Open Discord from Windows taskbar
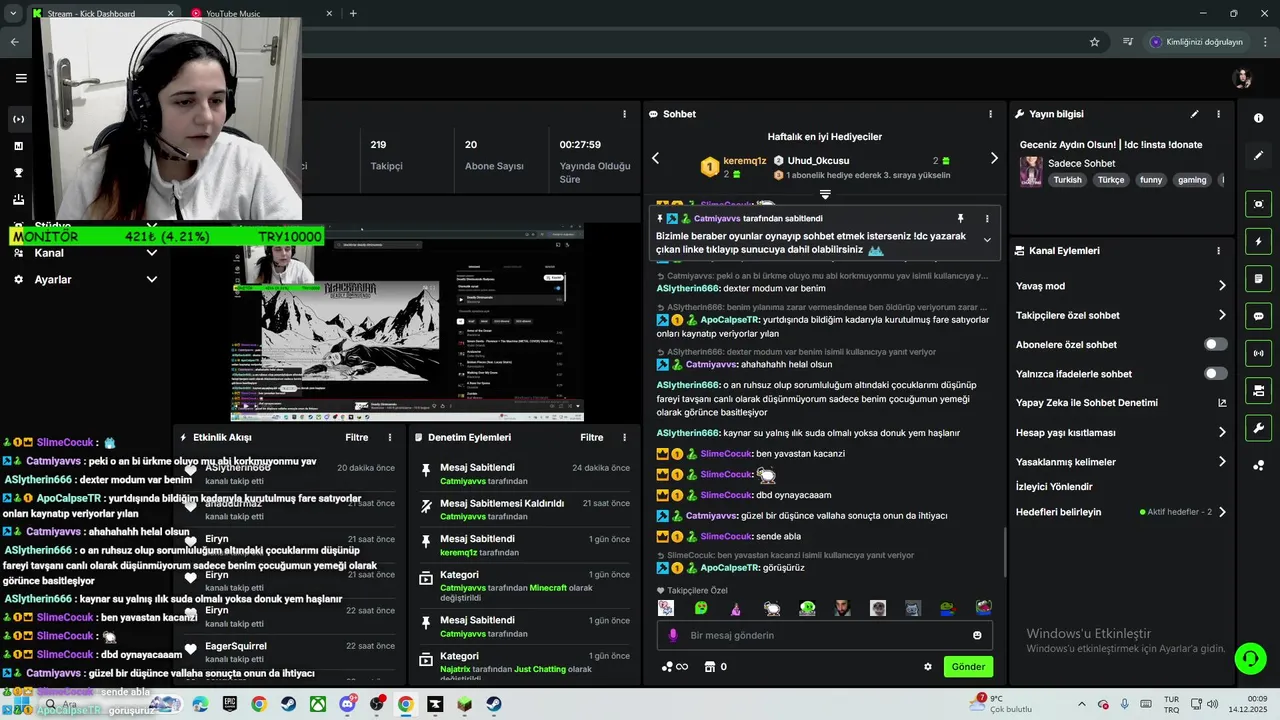This screenshot has width=1280, height=720. coord(347,704)
